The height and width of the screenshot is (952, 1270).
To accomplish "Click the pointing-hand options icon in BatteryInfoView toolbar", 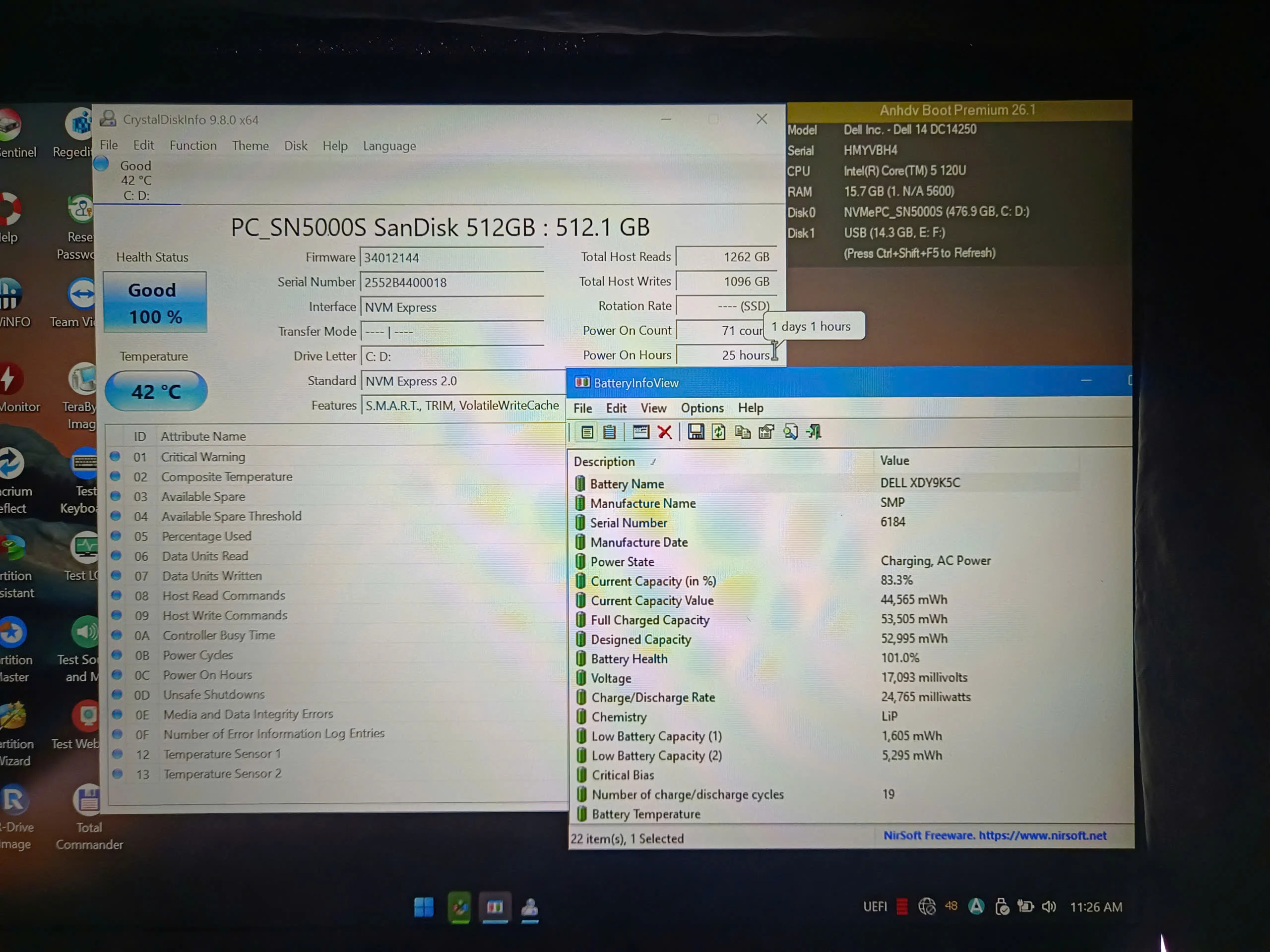I will pos(766,431).
